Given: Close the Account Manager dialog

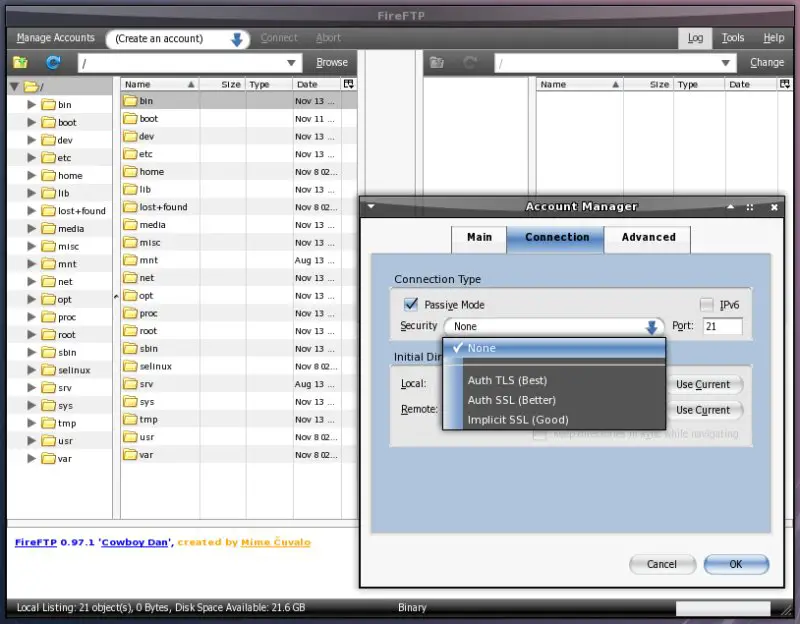Looking at the screenshot, I should point(774,207).
